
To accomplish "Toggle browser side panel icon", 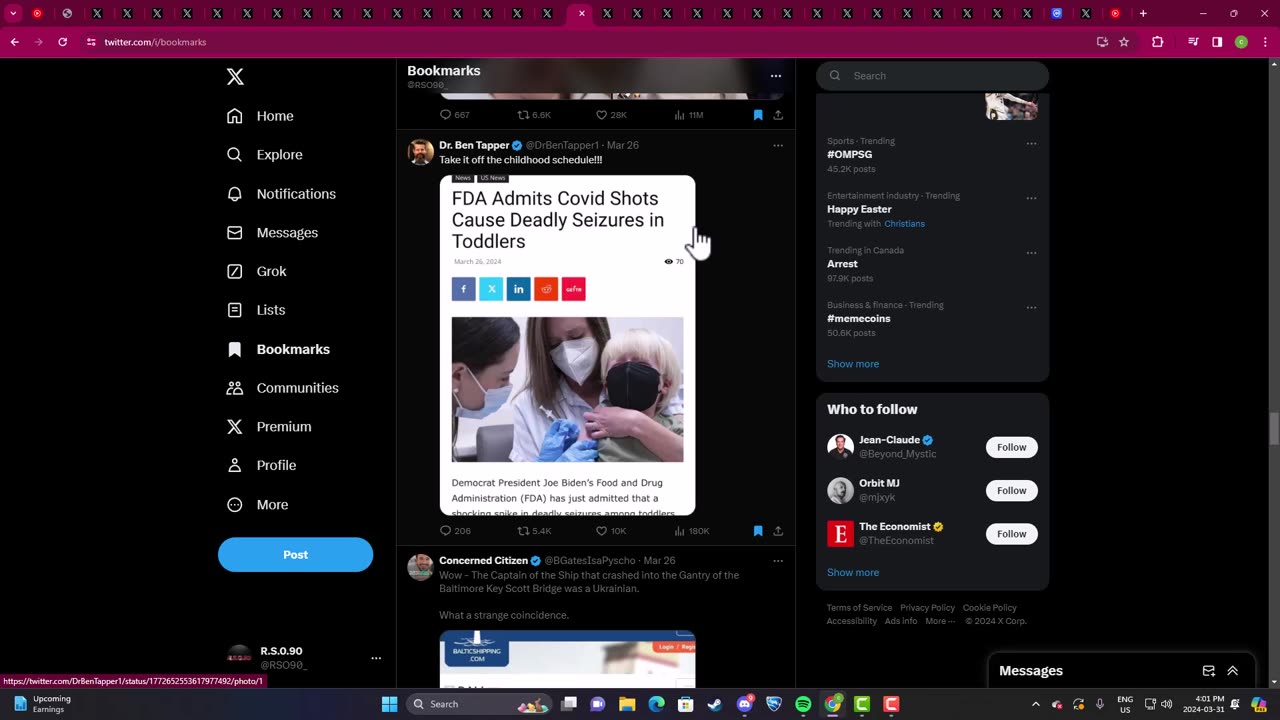I will [x=1217, y=42].
